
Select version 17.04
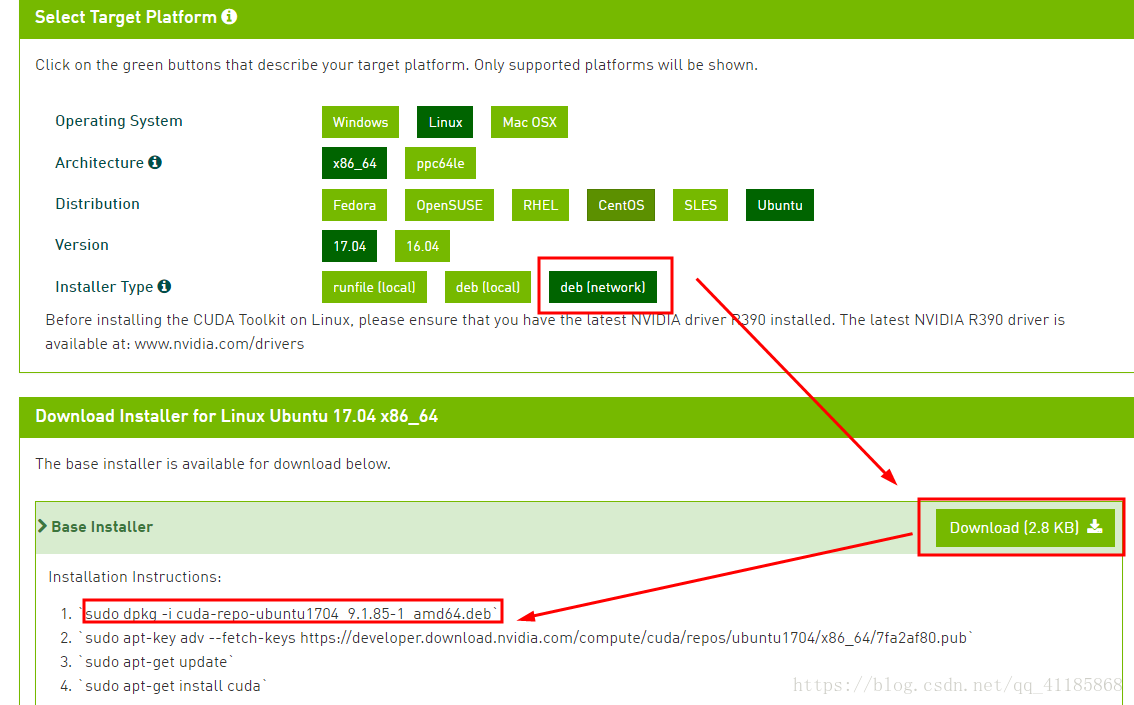click(349, 246)
